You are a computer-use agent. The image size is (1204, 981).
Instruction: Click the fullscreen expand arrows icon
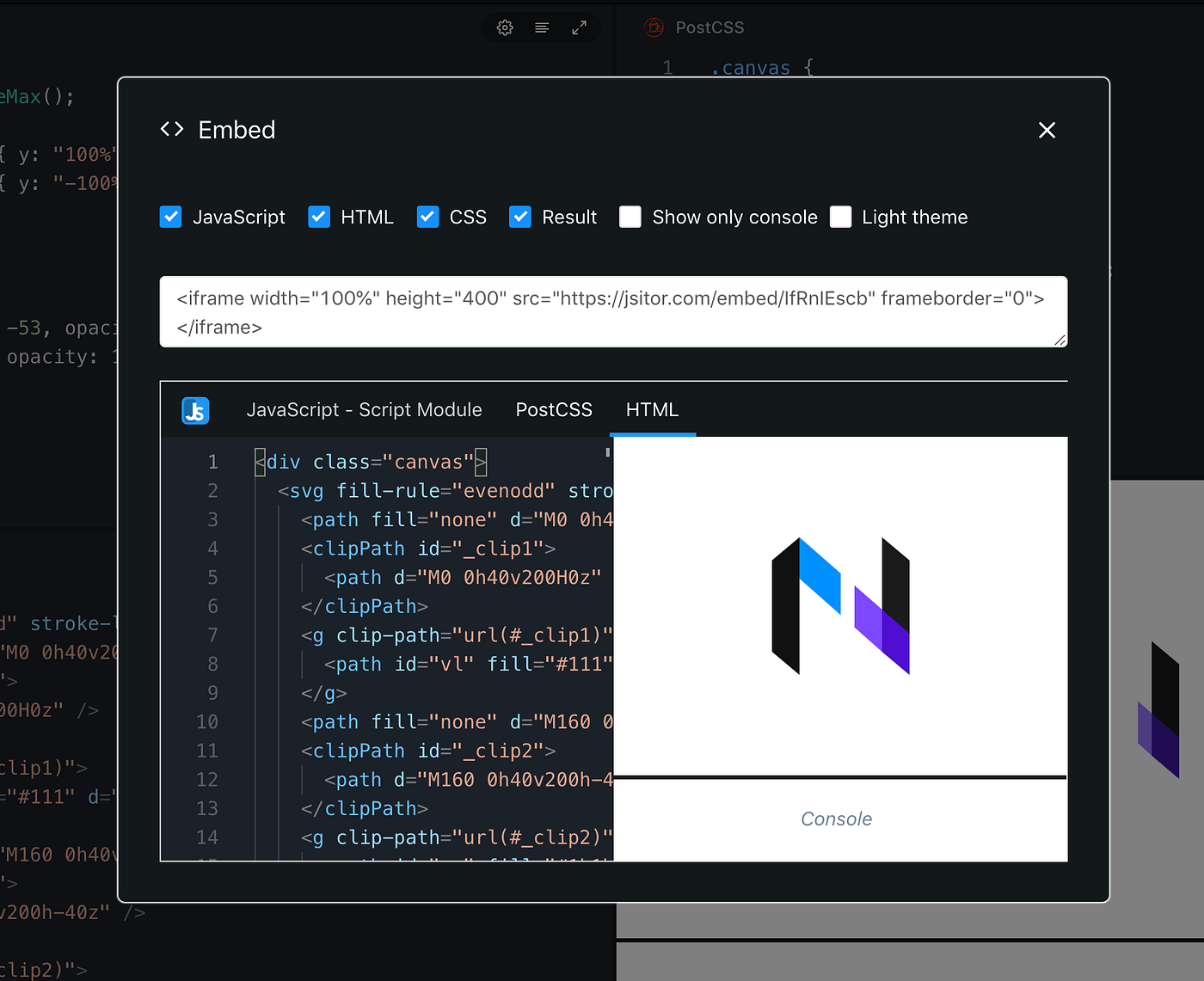(579, 27)
